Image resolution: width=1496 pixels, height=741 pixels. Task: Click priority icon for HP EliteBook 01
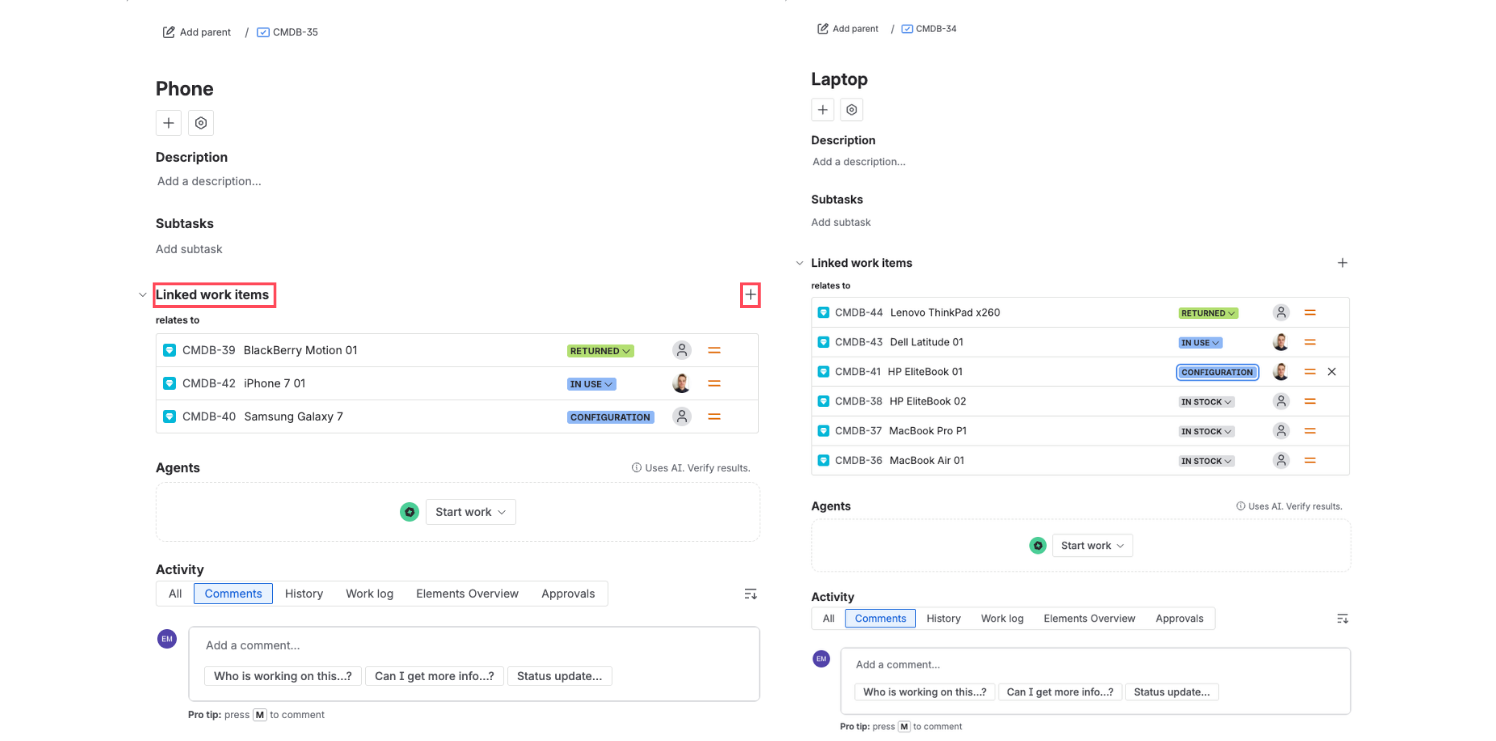coord(1309,372)
